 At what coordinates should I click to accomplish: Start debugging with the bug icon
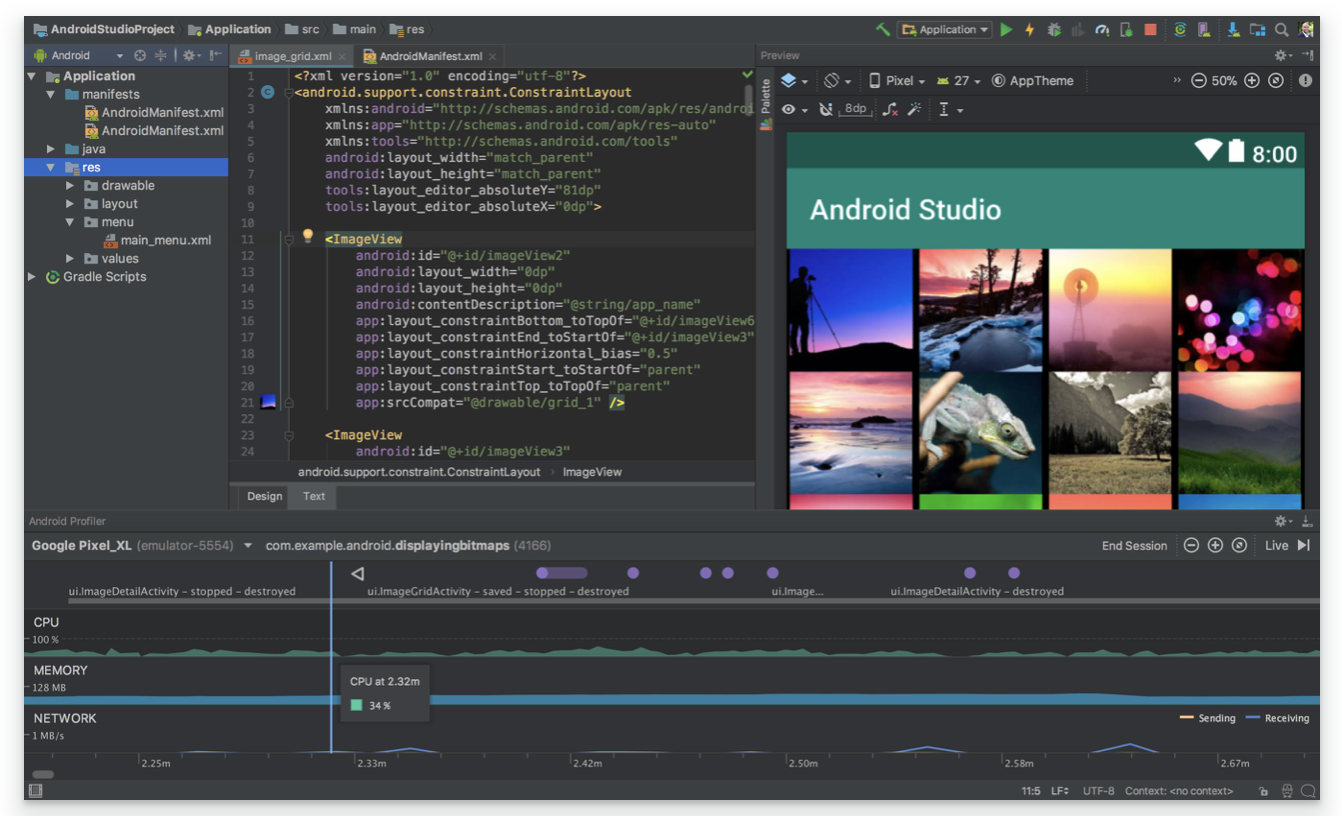1054,30
